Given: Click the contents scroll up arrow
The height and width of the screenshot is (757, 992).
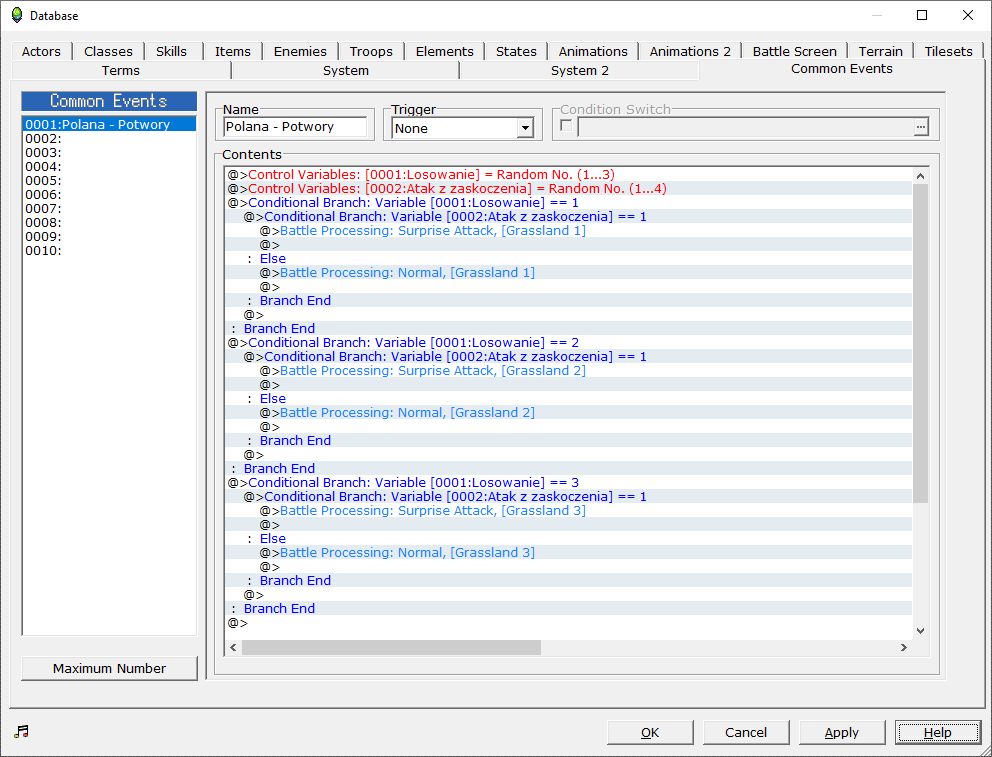Looking at the screenshot, I should (921, 176).
